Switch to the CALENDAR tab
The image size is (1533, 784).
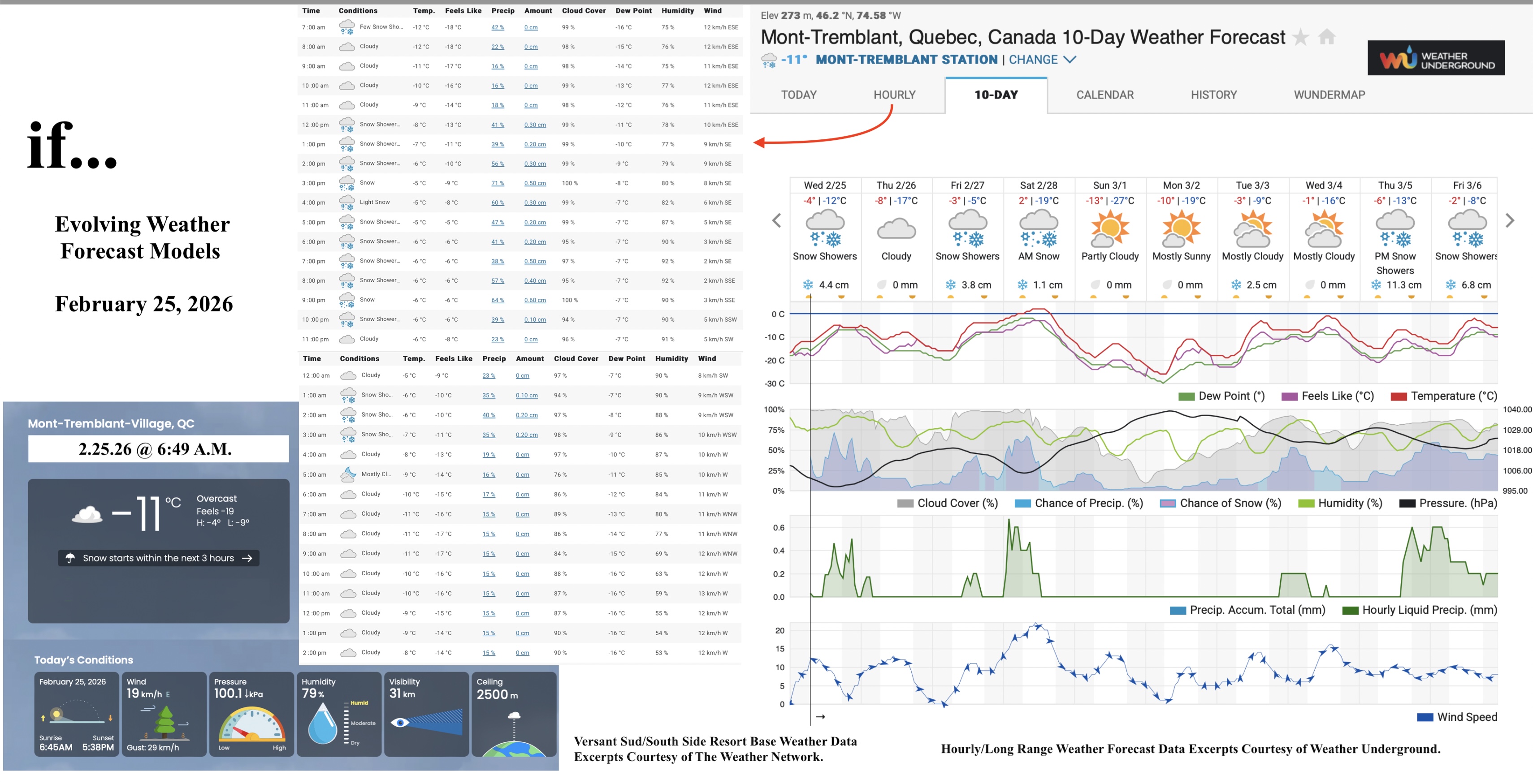pos(1104,95)
